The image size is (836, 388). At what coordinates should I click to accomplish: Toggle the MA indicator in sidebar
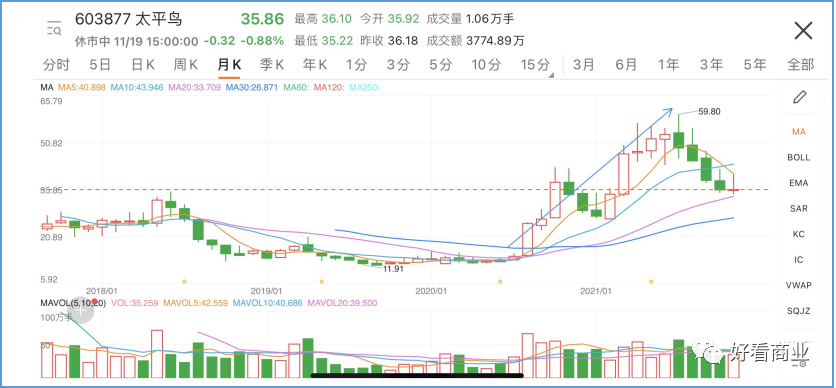pyautogui.click(x=798, y=132)
